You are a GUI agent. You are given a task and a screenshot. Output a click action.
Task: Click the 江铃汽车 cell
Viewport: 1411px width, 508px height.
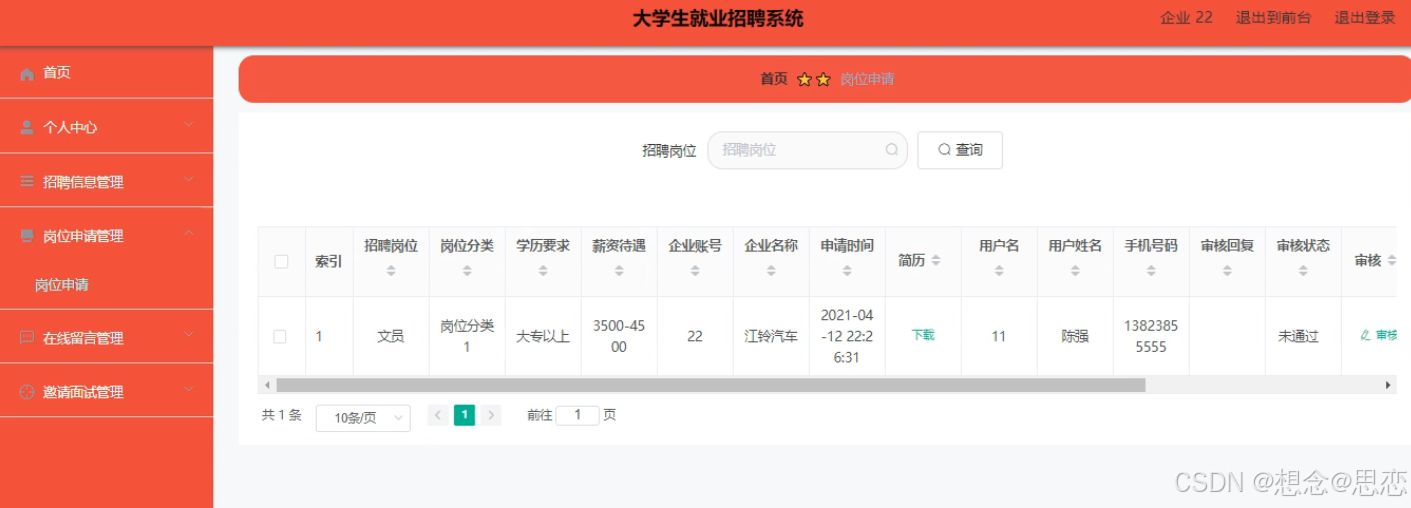tap(771, 337)
